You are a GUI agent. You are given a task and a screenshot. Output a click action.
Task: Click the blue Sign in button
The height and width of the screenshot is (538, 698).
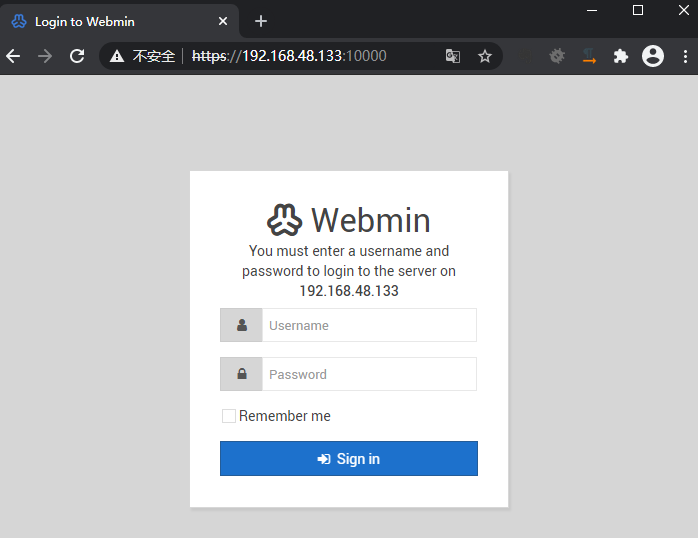(349, 458)
